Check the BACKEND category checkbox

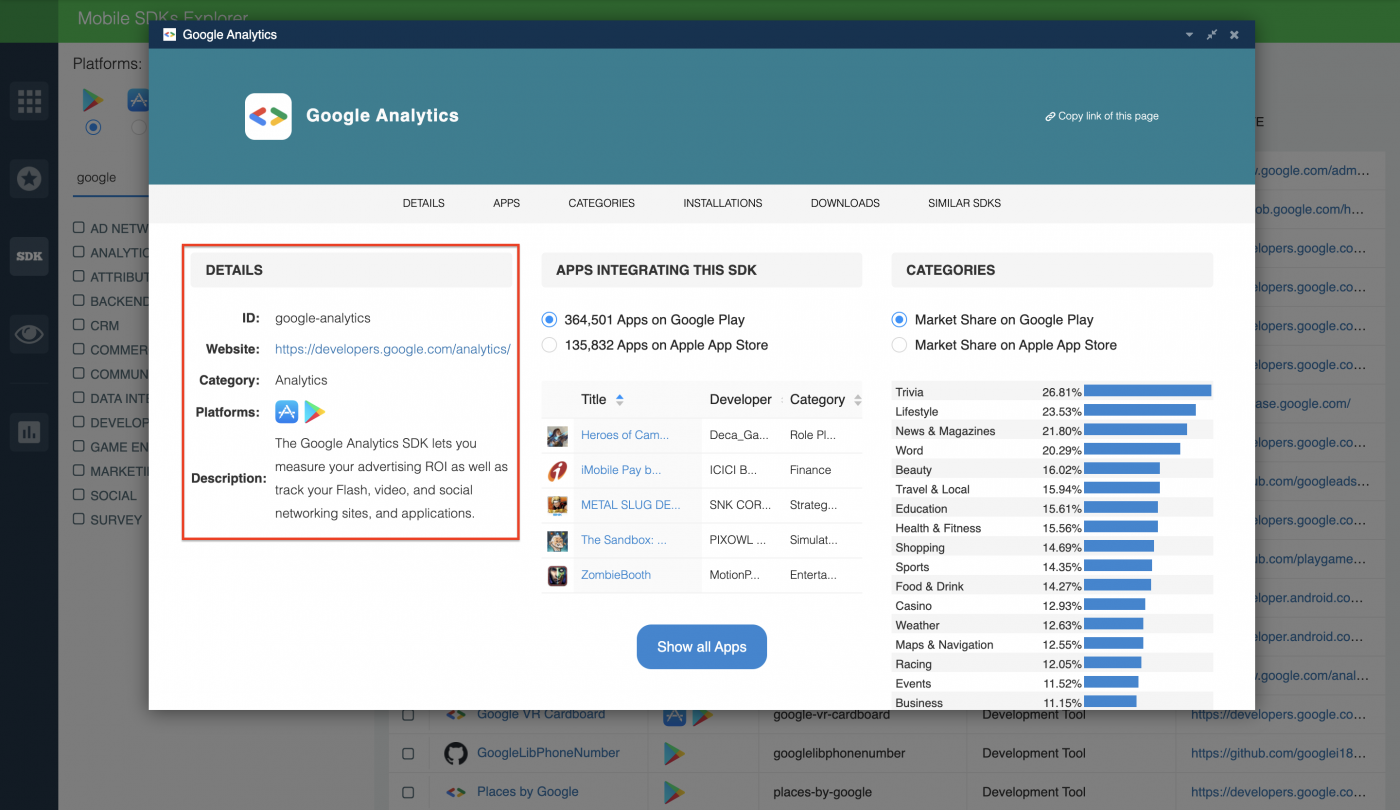79,300
